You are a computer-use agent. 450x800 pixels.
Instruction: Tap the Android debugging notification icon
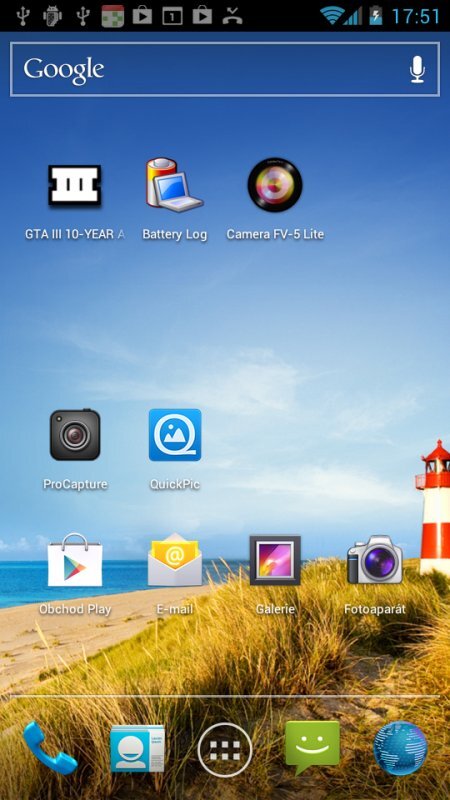point(53,16)
